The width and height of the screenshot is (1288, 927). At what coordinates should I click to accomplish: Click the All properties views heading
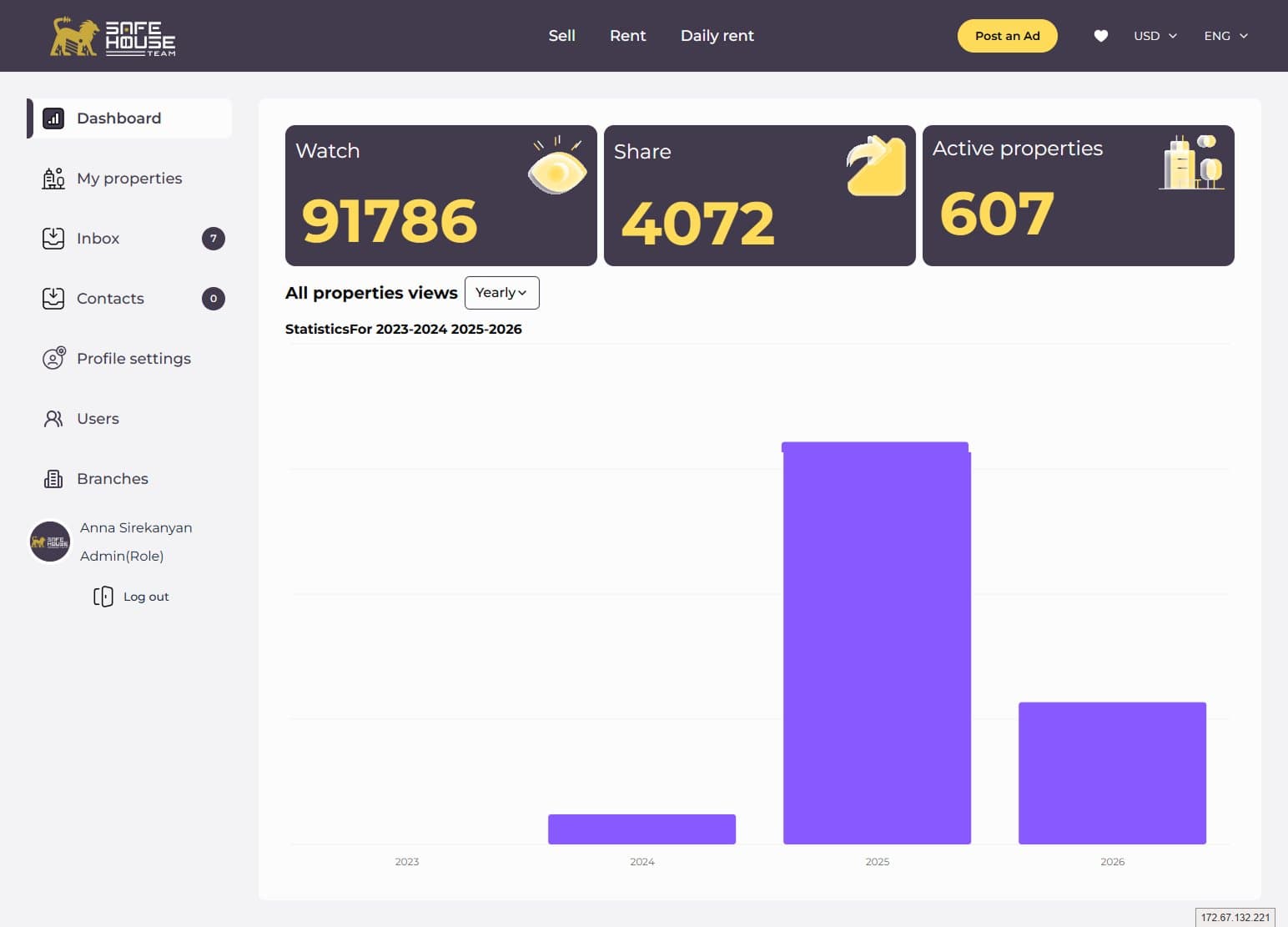point(371,293)
